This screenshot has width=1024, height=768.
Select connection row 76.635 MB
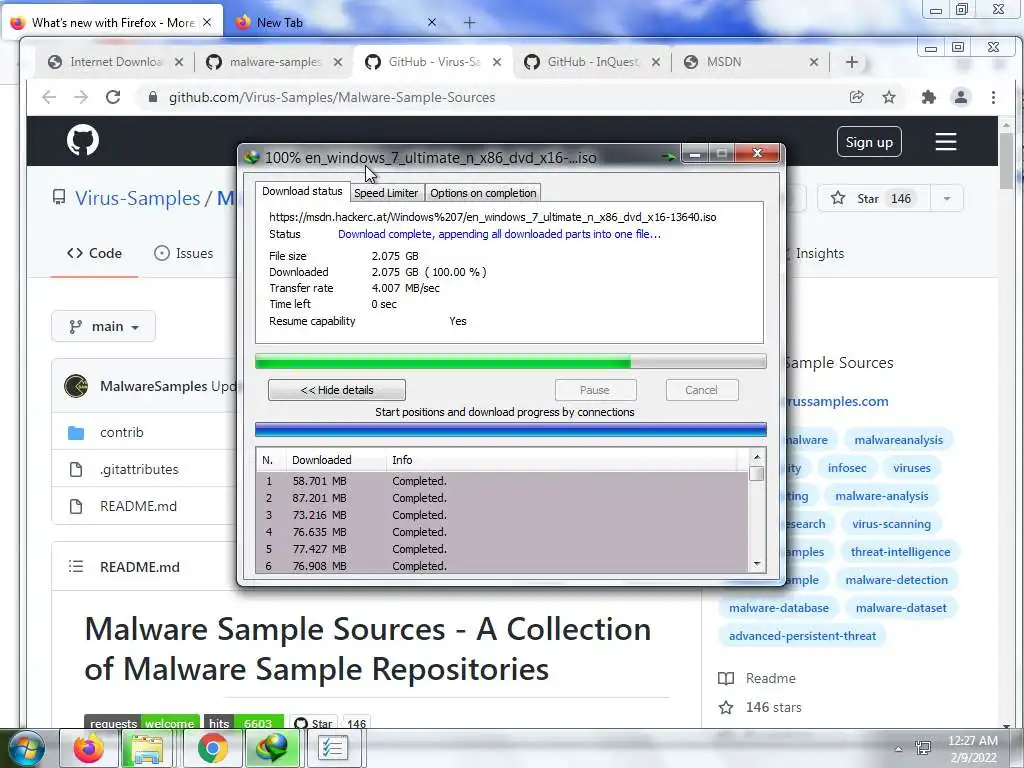[502, 532]
